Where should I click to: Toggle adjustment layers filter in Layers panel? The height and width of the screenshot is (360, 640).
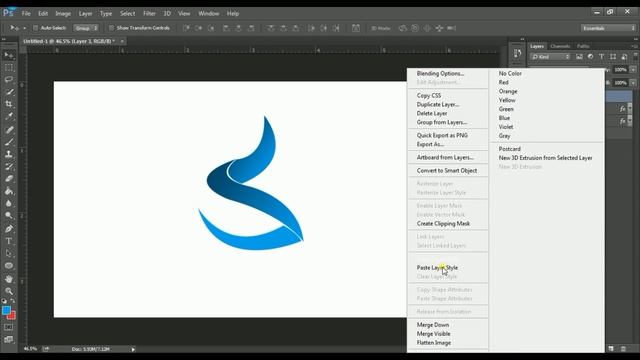pyautogui.click(x=590, y=57)
